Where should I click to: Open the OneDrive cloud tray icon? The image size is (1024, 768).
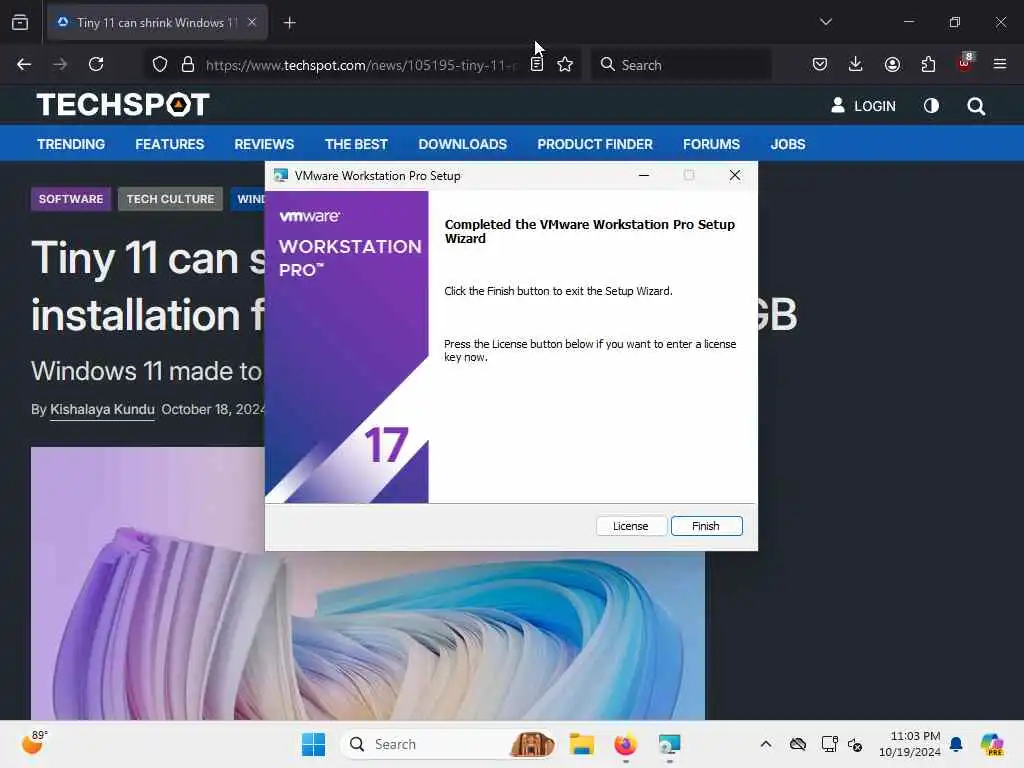(x=798, y=744)
